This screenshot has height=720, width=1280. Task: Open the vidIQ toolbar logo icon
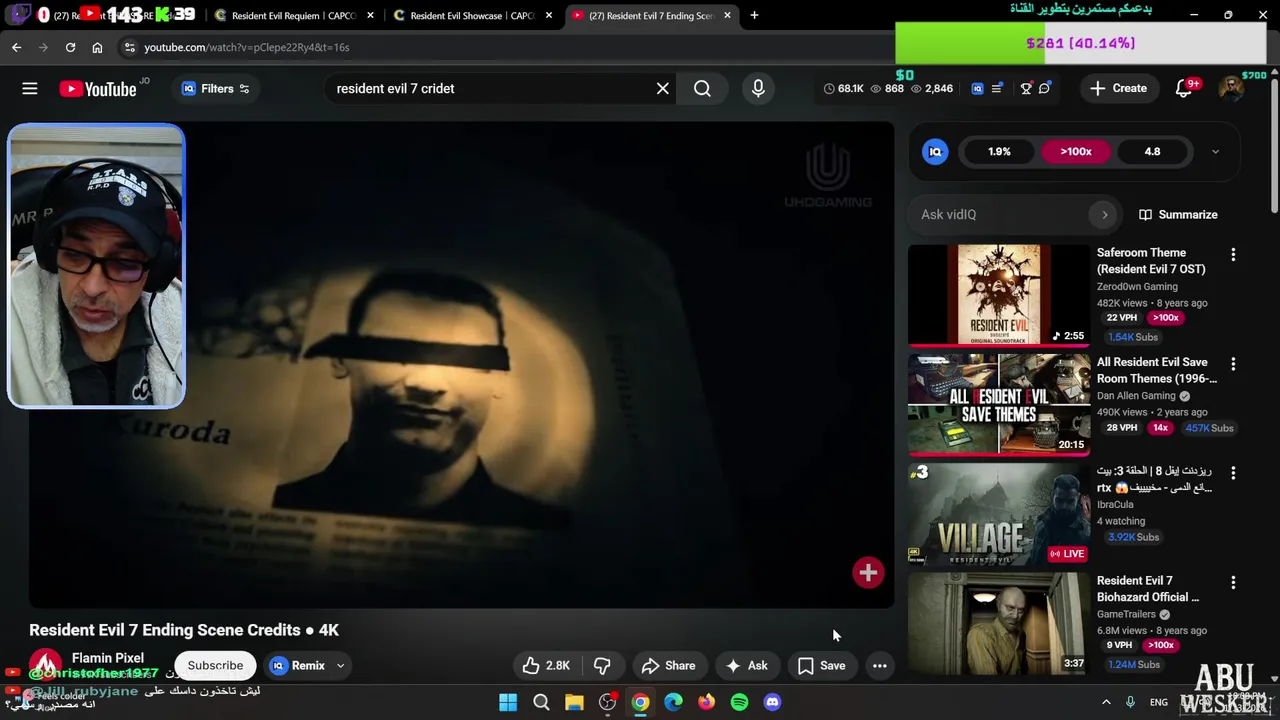(977, 89)
